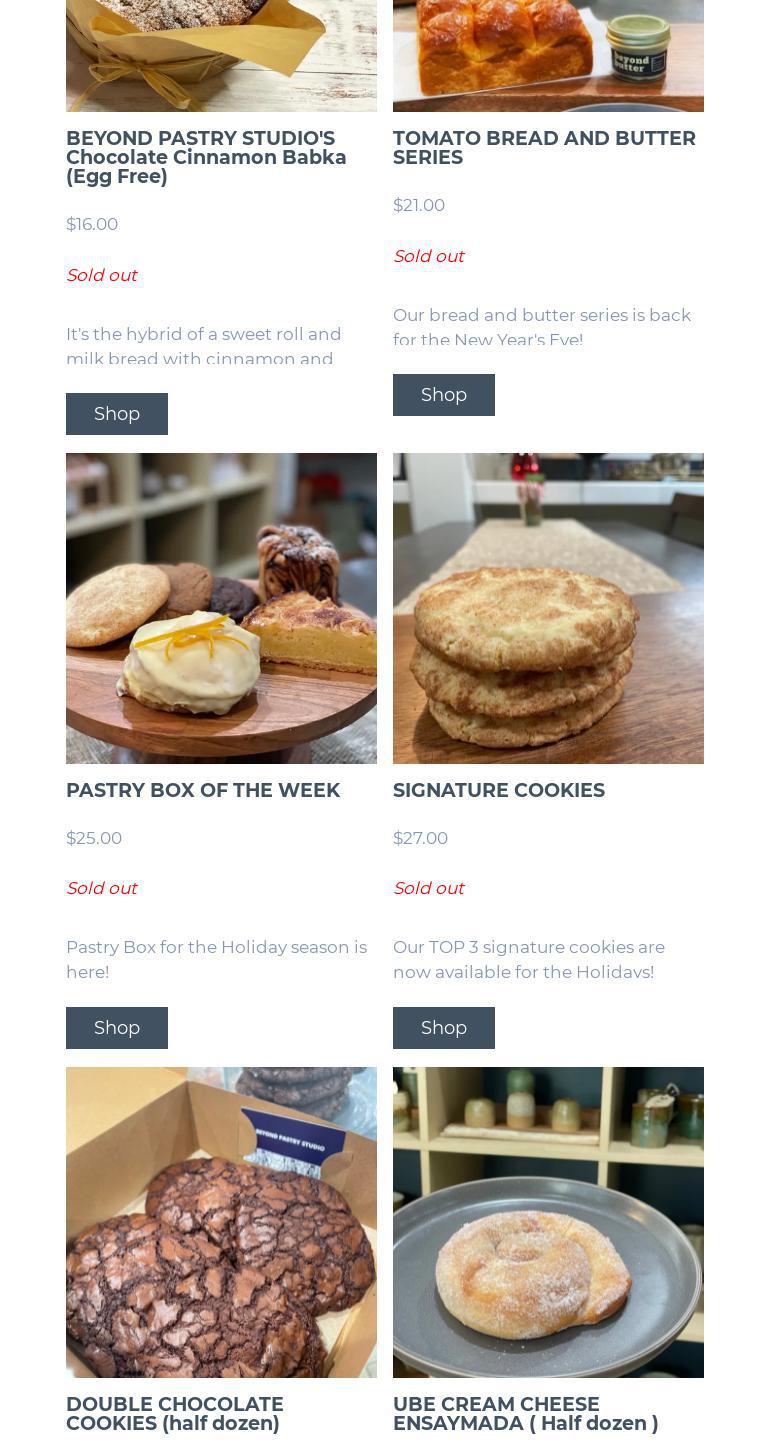This screenshot has height=1455, width=770.
Task: Click Shop button under Signature Cookies
Action: [x=444, y=1028]
